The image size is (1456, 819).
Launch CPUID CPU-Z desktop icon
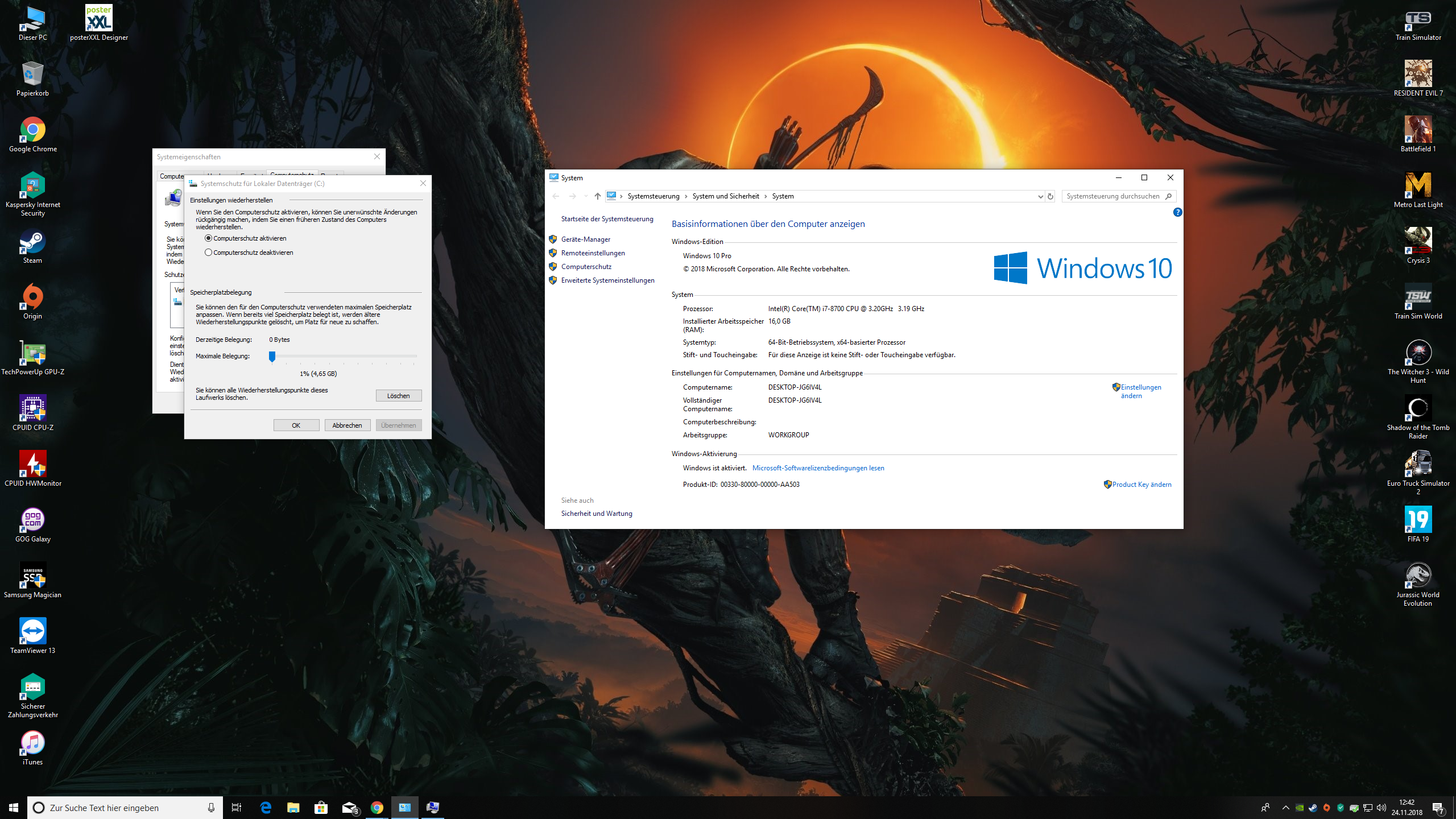pyautogui.click(x=32, y=413)
